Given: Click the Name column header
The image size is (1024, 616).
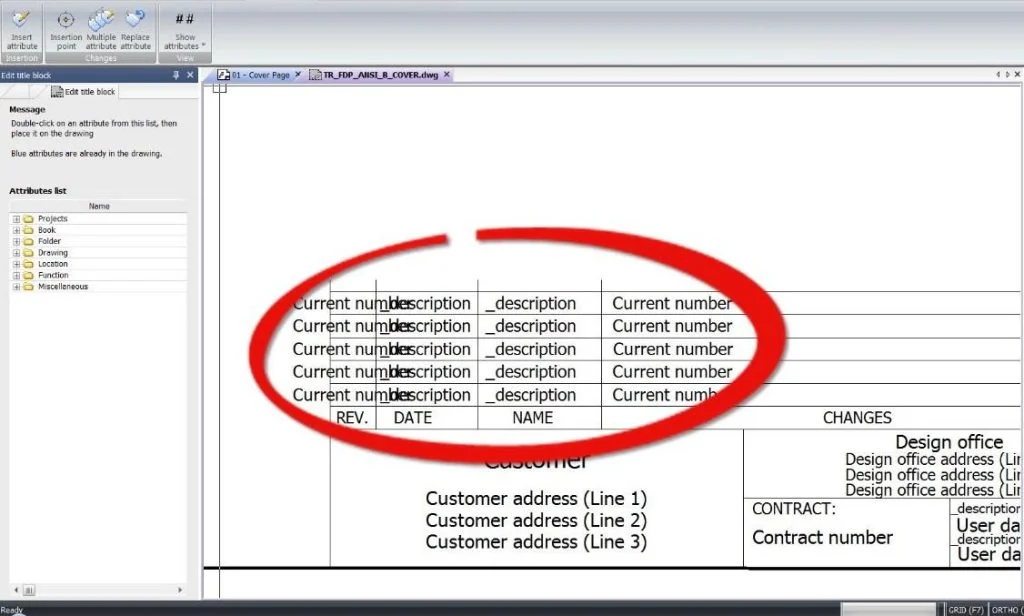Looking at the screenshot, I should [98, 205].
